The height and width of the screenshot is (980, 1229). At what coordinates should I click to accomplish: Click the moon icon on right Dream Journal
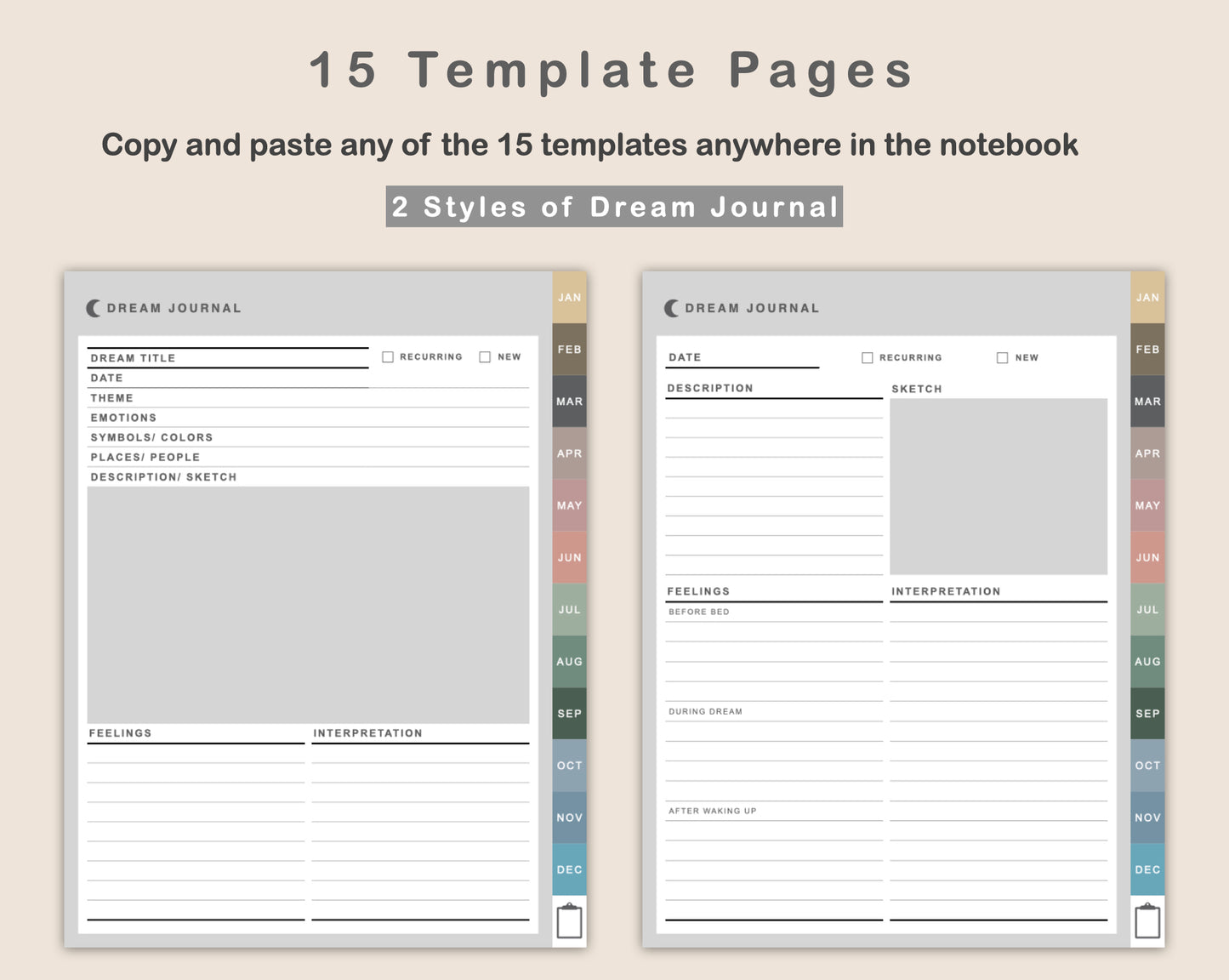coord(672,308)
